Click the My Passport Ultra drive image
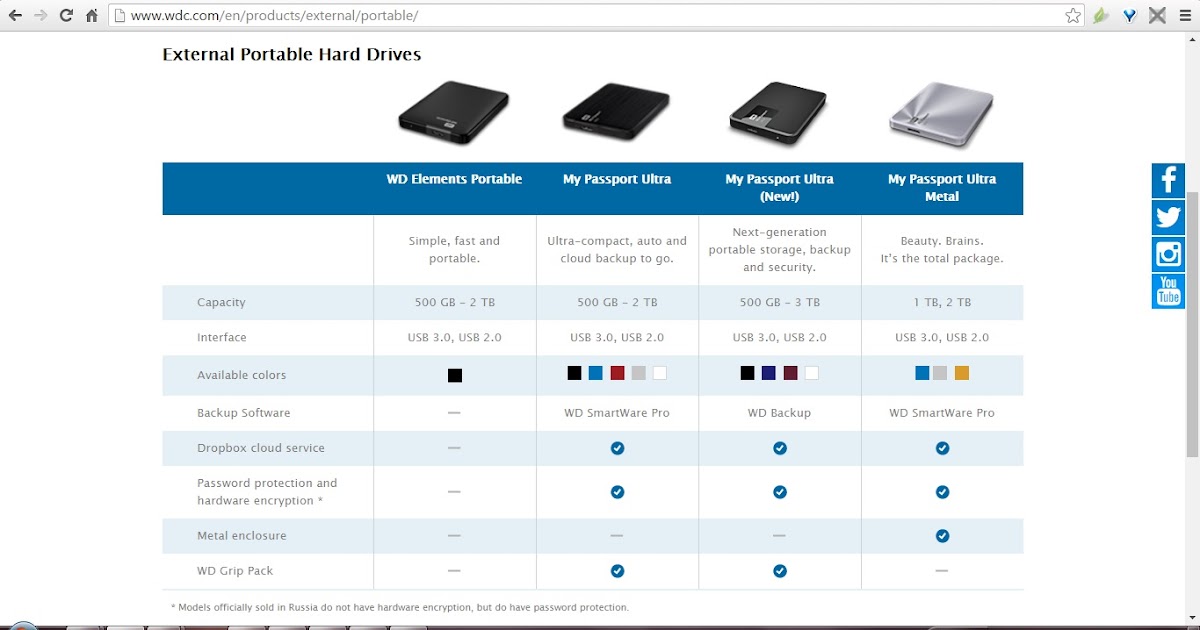The height and width of the screenshot is (630, 1200). pos(616,112)
